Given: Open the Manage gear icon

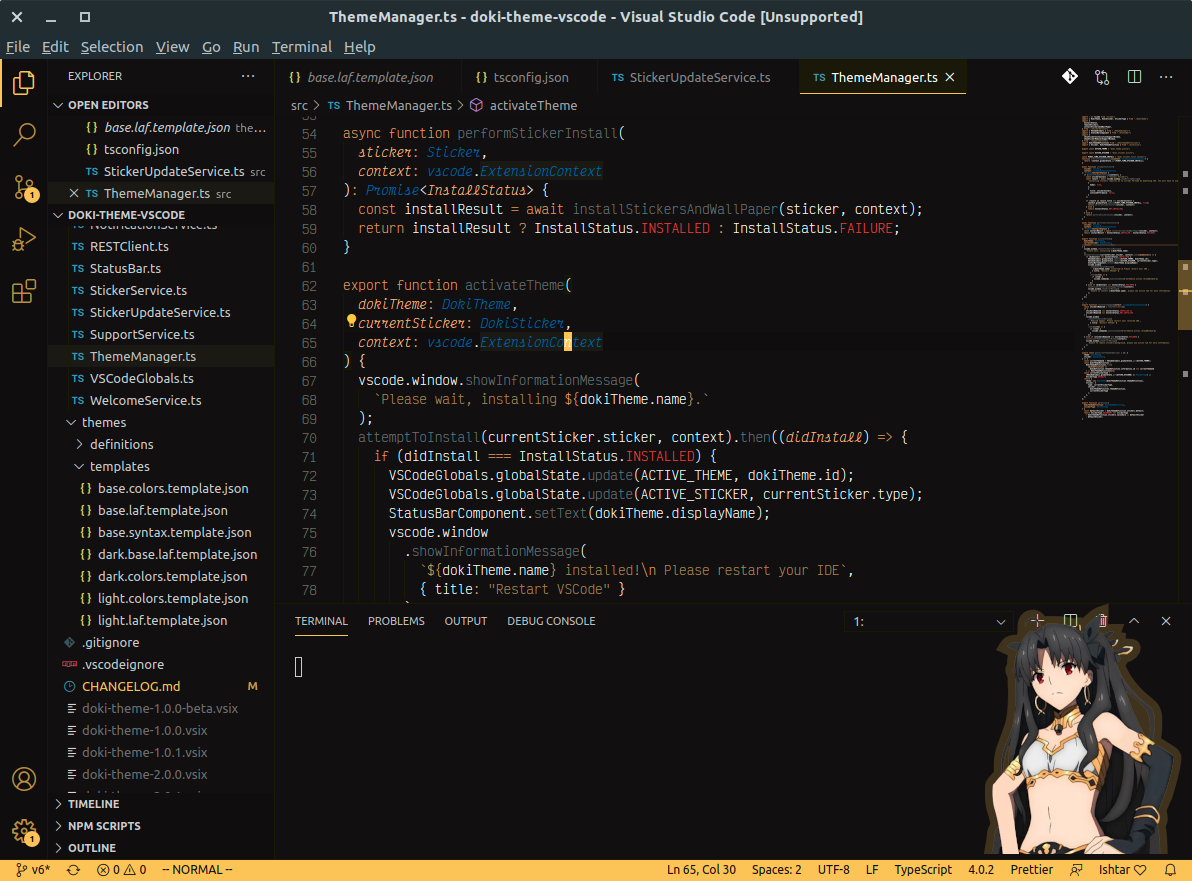Looking at the screenshot, I should [x=24, y=831].
